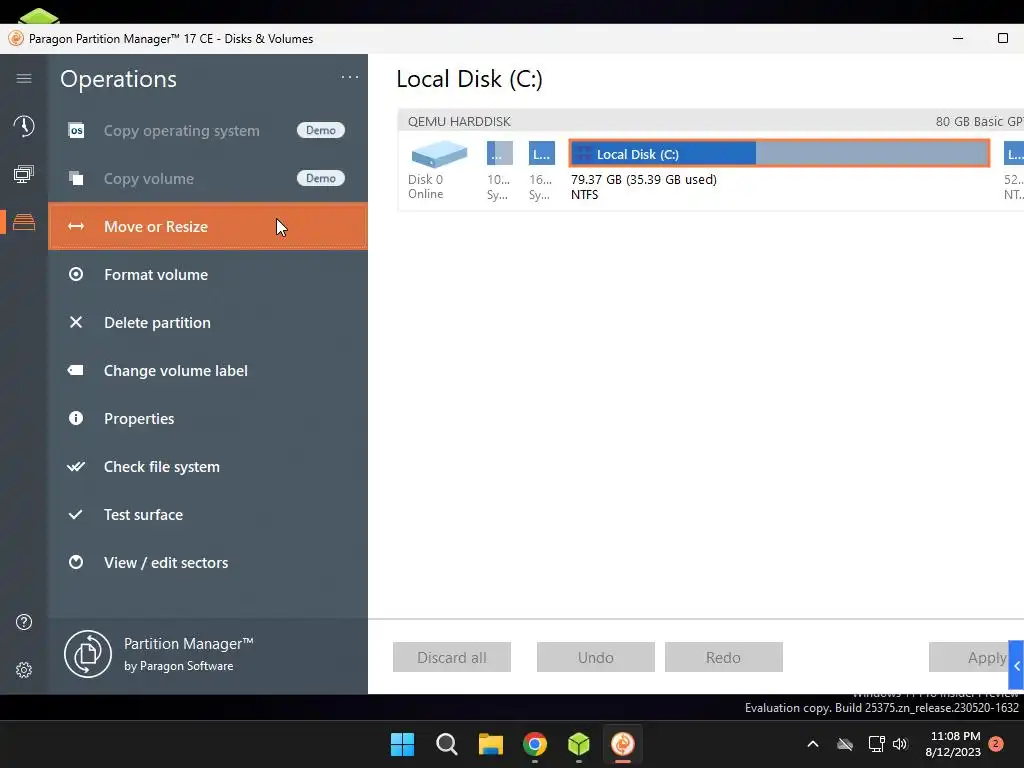Select the 10... Sy... system partition block
Viewport: 1024px width, 768px height.
(x=500, y=153)
